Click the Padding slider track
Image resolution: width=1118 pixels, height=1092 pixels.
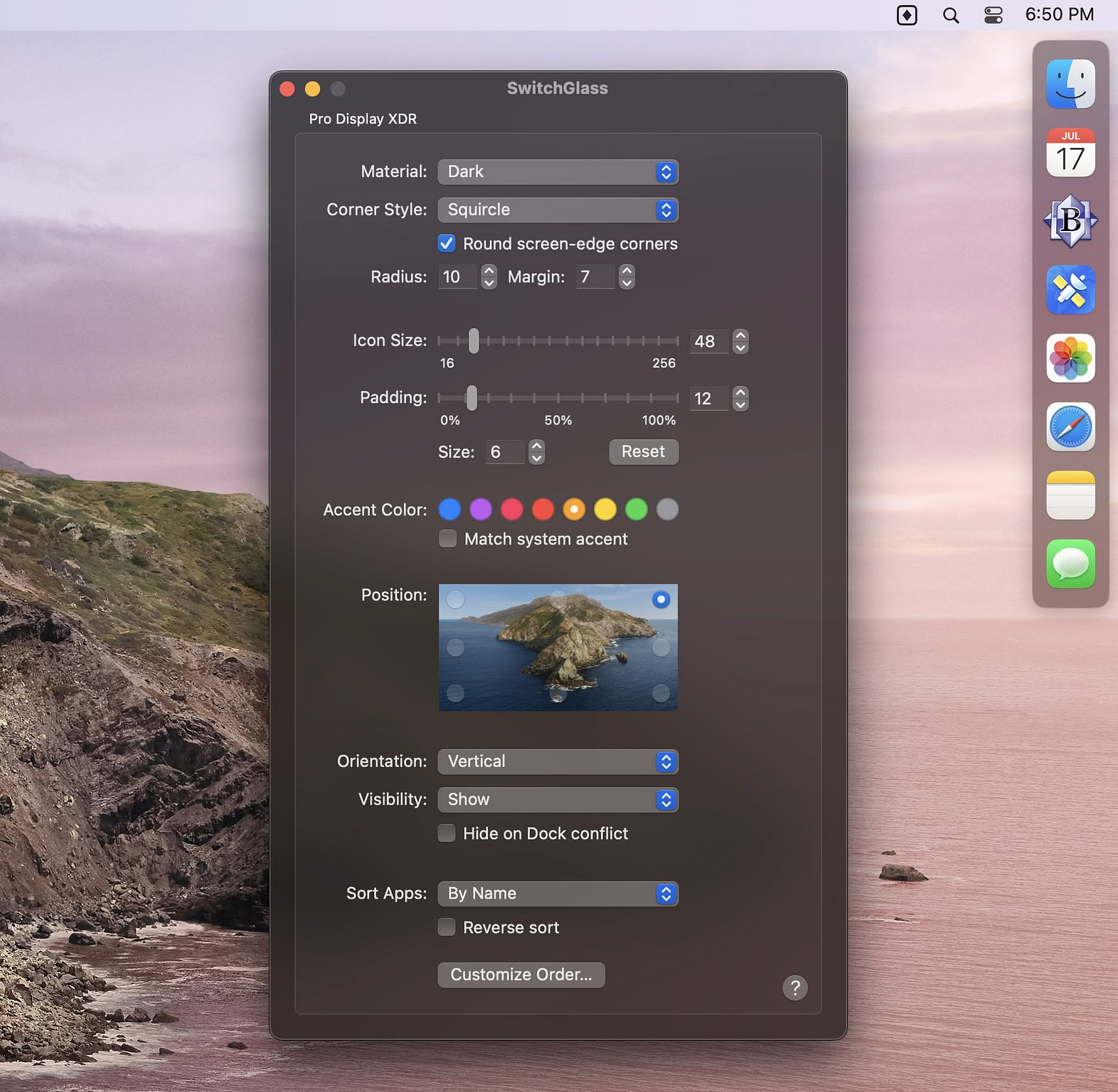coord(558,398)
